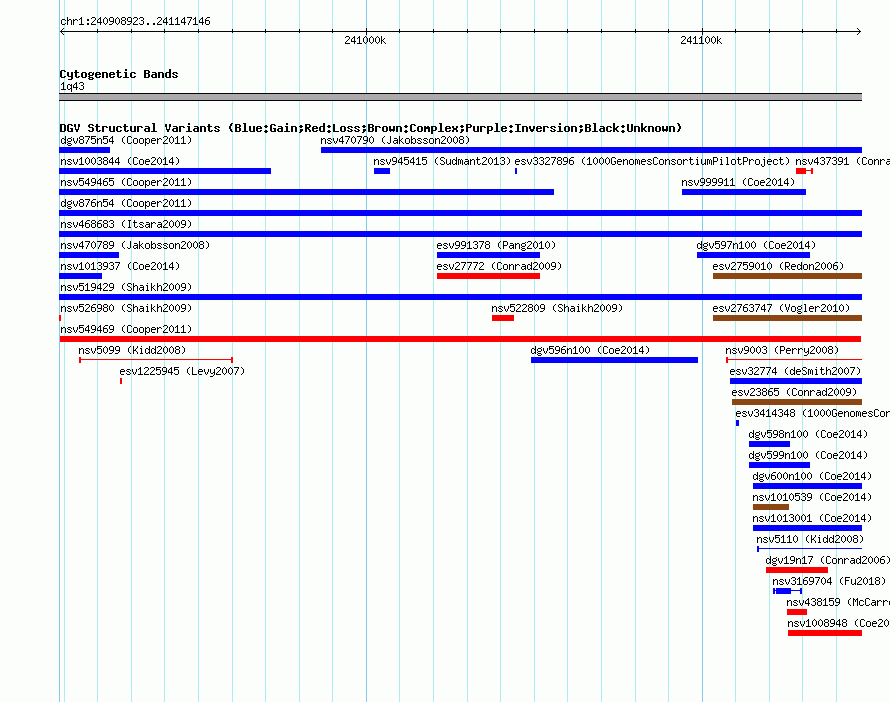
Task: Click the red loss bar under esv27772
Action: coord(488,276)
